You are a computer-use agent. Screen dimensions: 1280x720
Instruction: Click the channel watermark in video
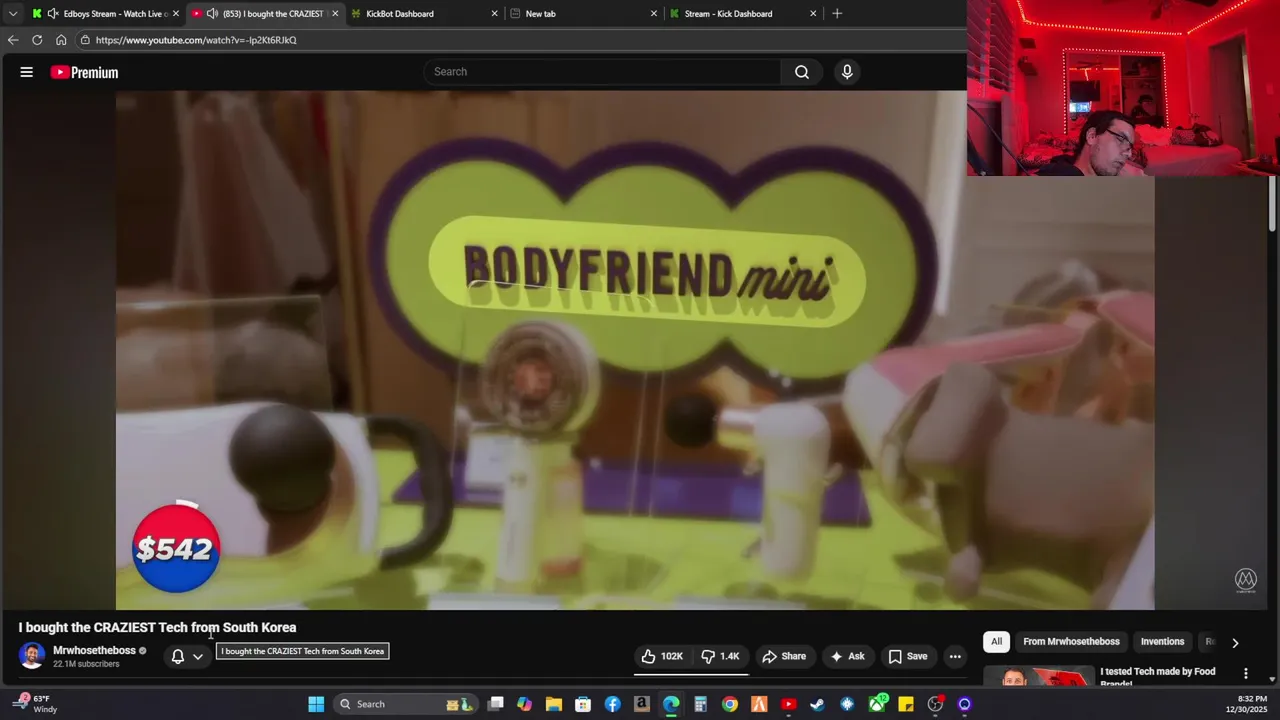(x=1245, y=580)
